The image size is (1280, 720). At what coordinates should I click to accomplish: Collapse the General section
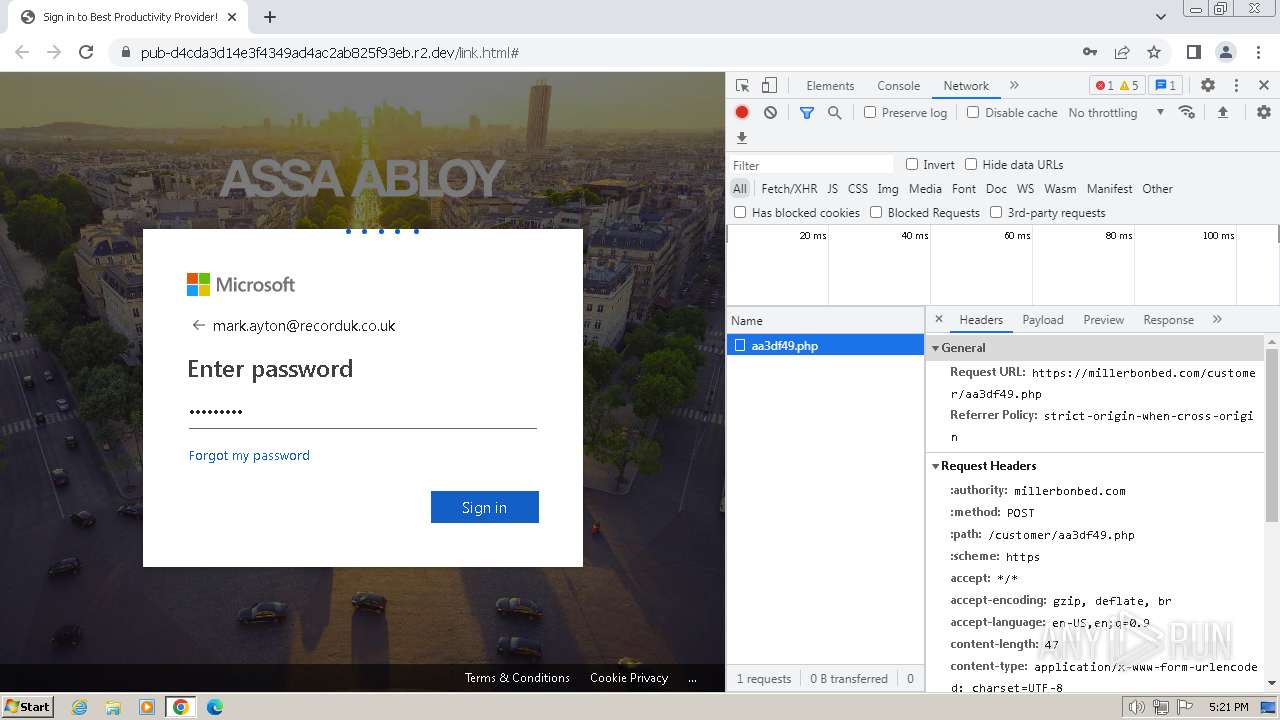coord(936,348)
